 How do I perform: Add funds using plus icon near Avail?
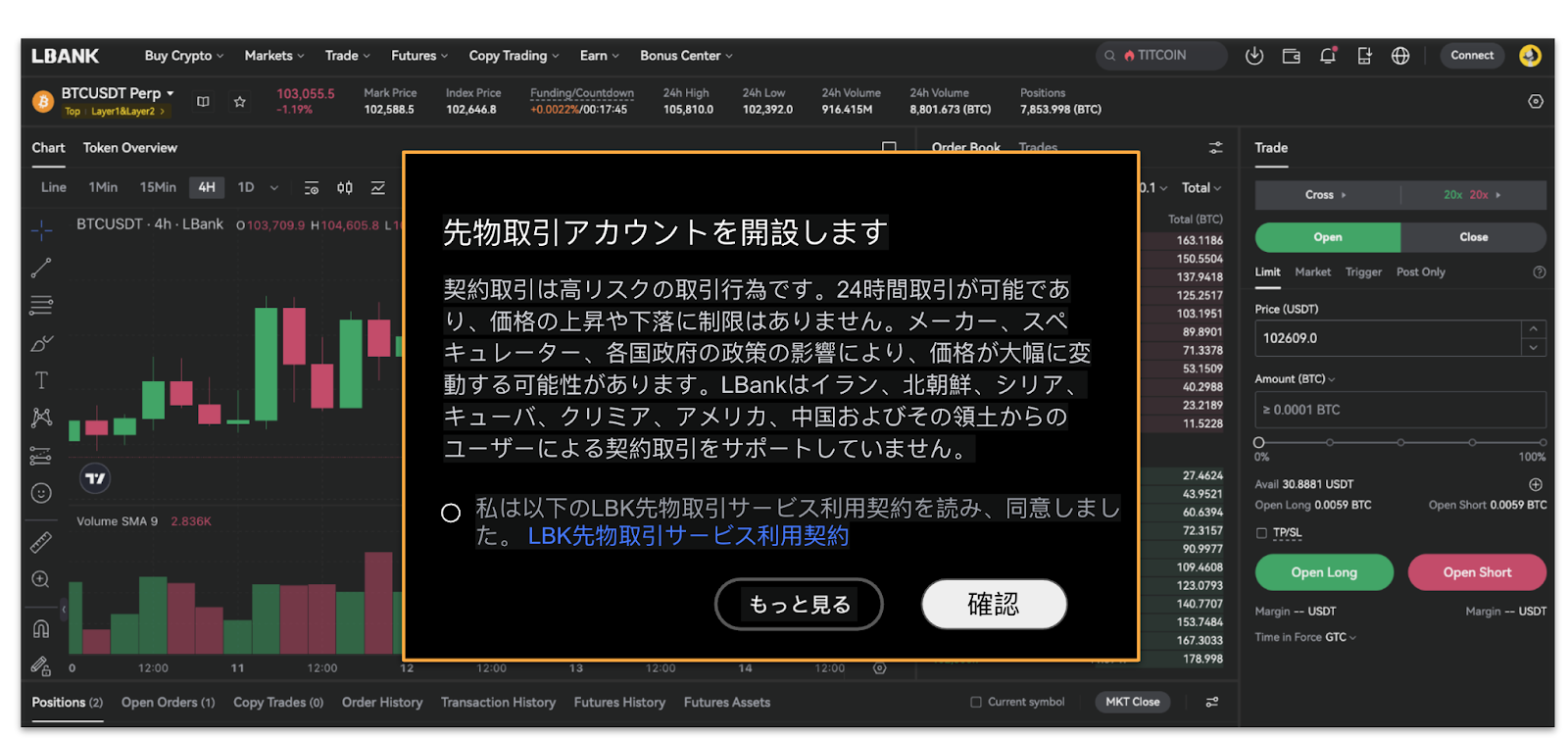click(1536, 484)
